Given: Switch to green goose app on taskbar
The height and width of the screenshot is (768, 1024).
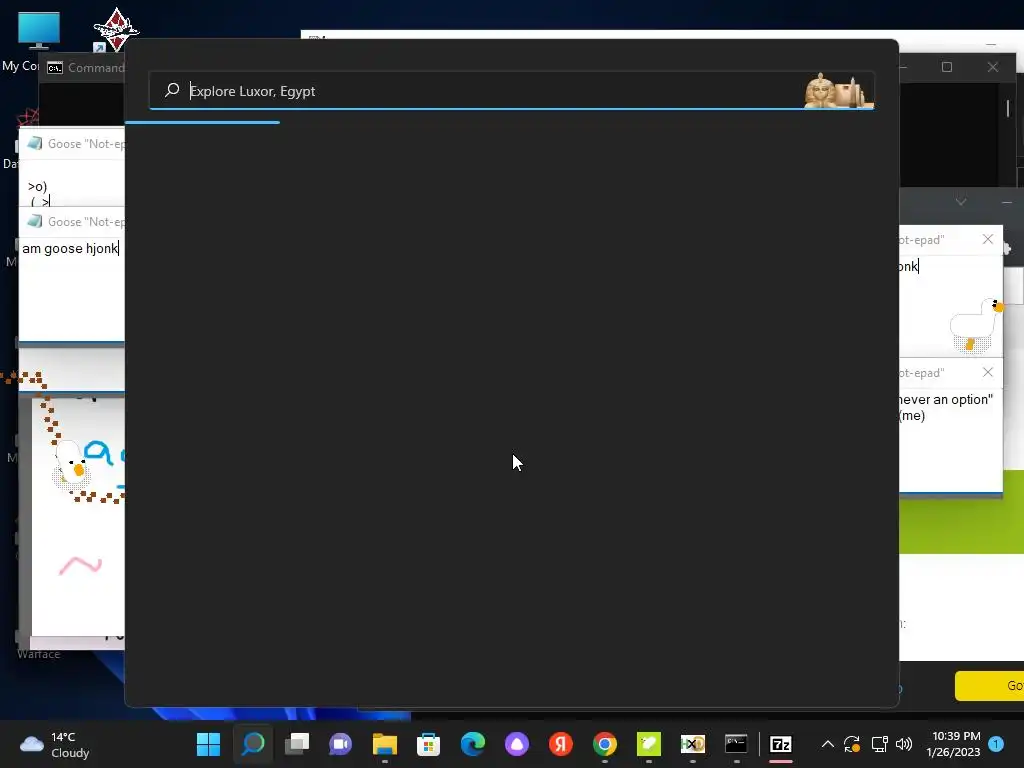Looking at the screenshot, I should pos(648,744).
